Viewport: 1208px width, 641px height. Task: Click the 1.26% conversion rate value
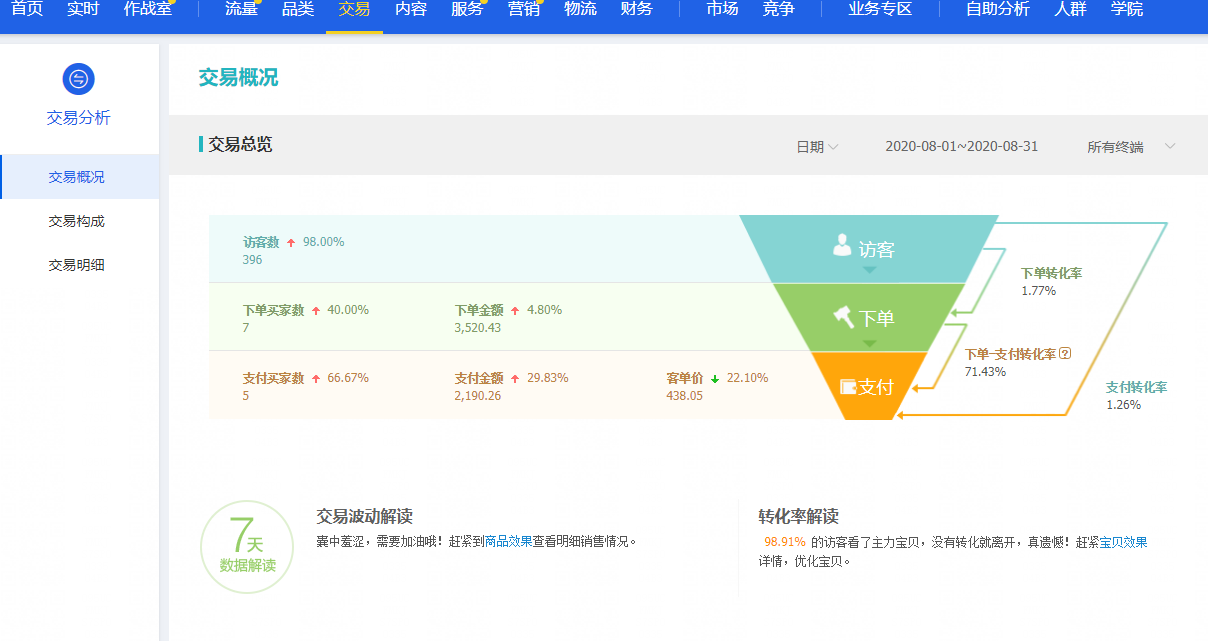(x=1123, y=405)
